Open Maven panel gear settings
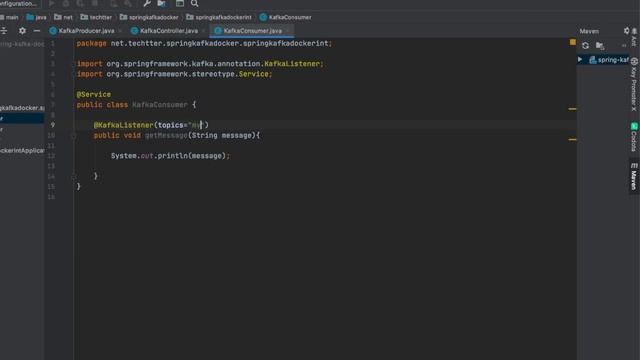The height and width of the screenshot is (360, 640). [627, 31]
